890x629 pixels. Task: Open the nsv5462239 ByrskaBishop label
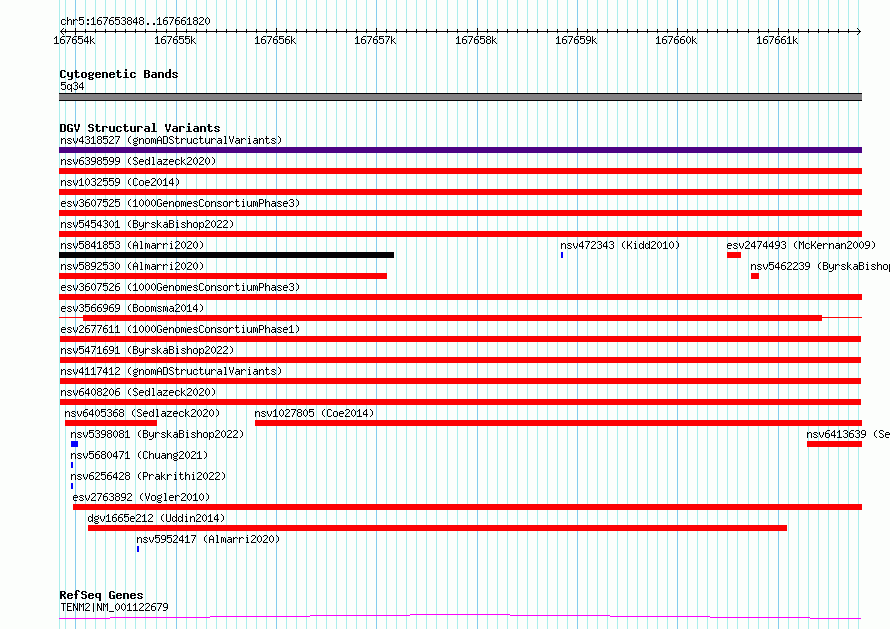[820, 266]
